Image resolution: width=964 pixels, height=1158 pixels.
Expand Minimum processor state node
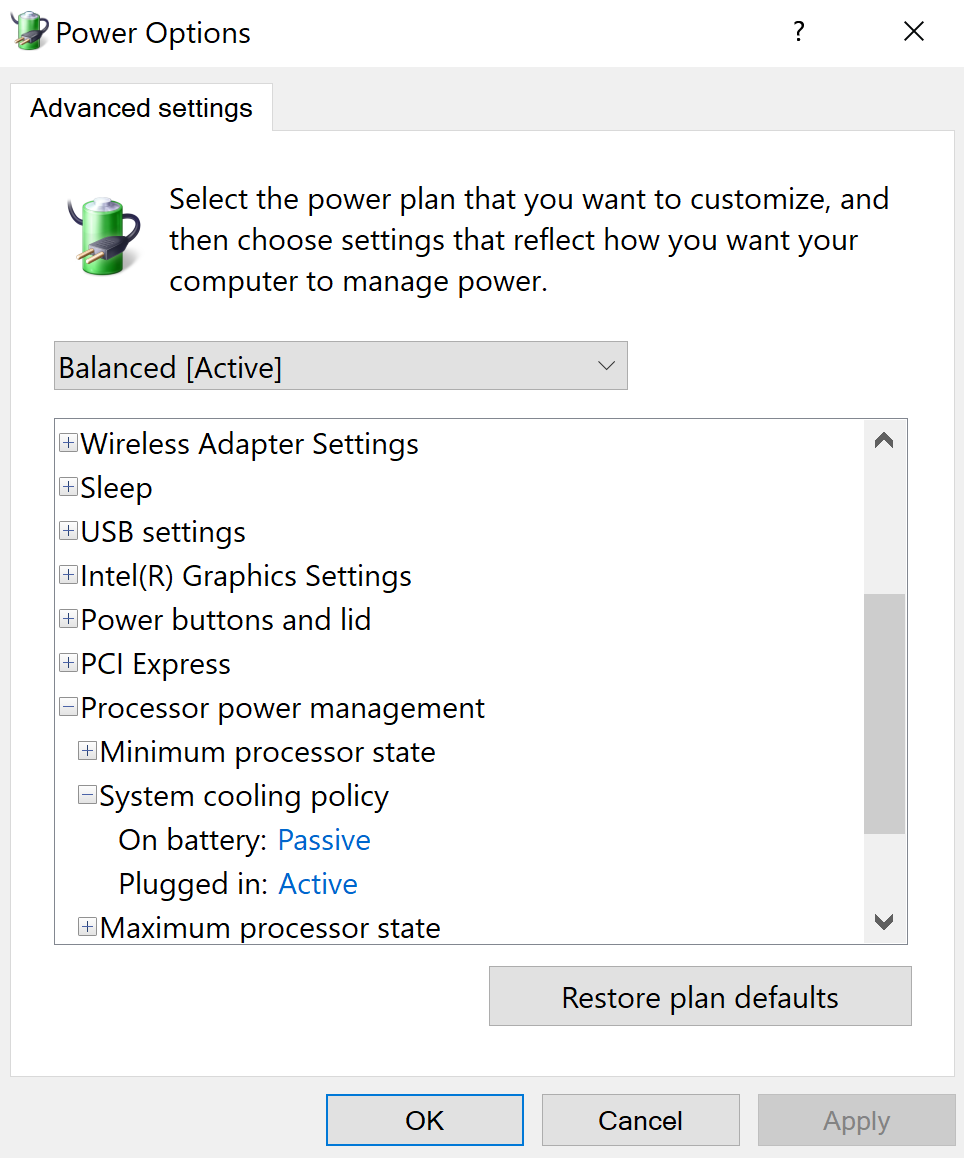(x=88, y=751)
